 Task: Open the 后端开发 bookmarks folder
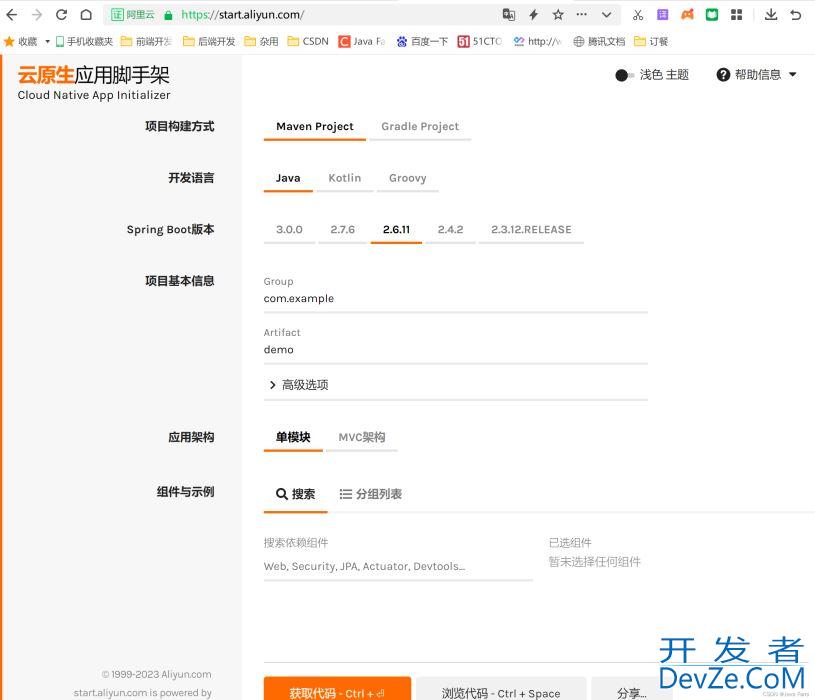tap(209, 42)
